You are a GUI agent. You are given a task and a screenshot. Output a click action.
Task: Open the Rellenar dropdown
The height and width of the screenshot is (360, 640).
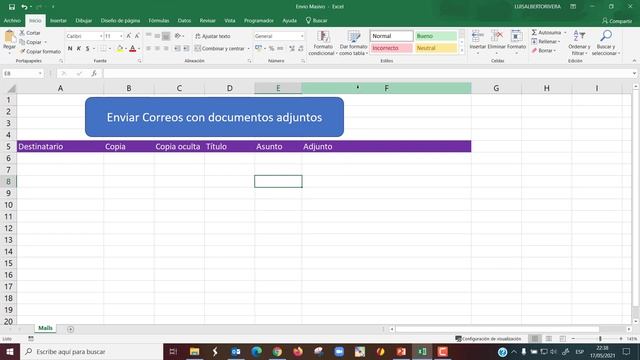pos(546,42)
